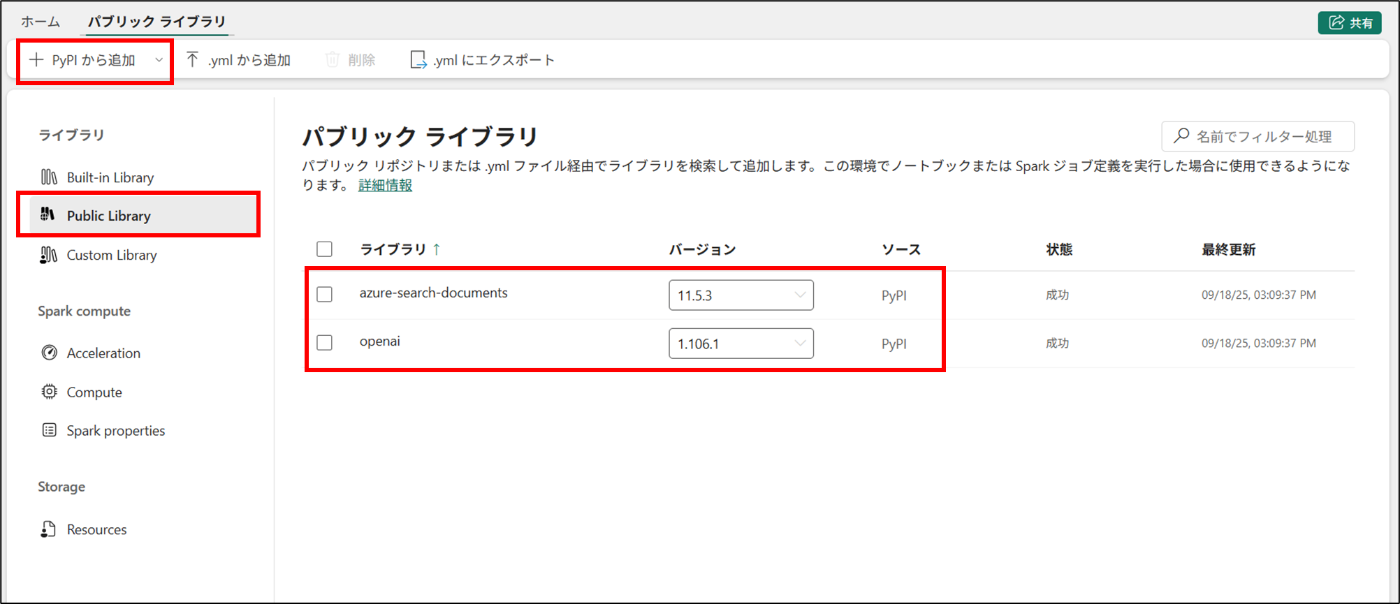Click the export file icon for .yml にエクスポート
1400x604 pixels.
(x=419, y=60)
